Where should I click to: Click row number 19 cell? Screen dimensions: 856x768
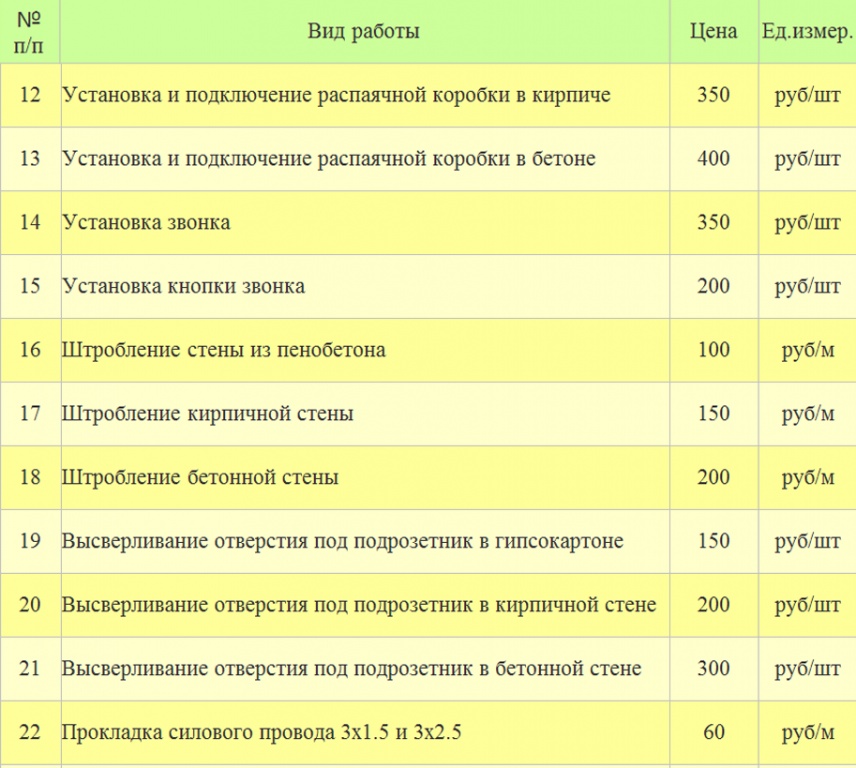click(x=30, y=541)
